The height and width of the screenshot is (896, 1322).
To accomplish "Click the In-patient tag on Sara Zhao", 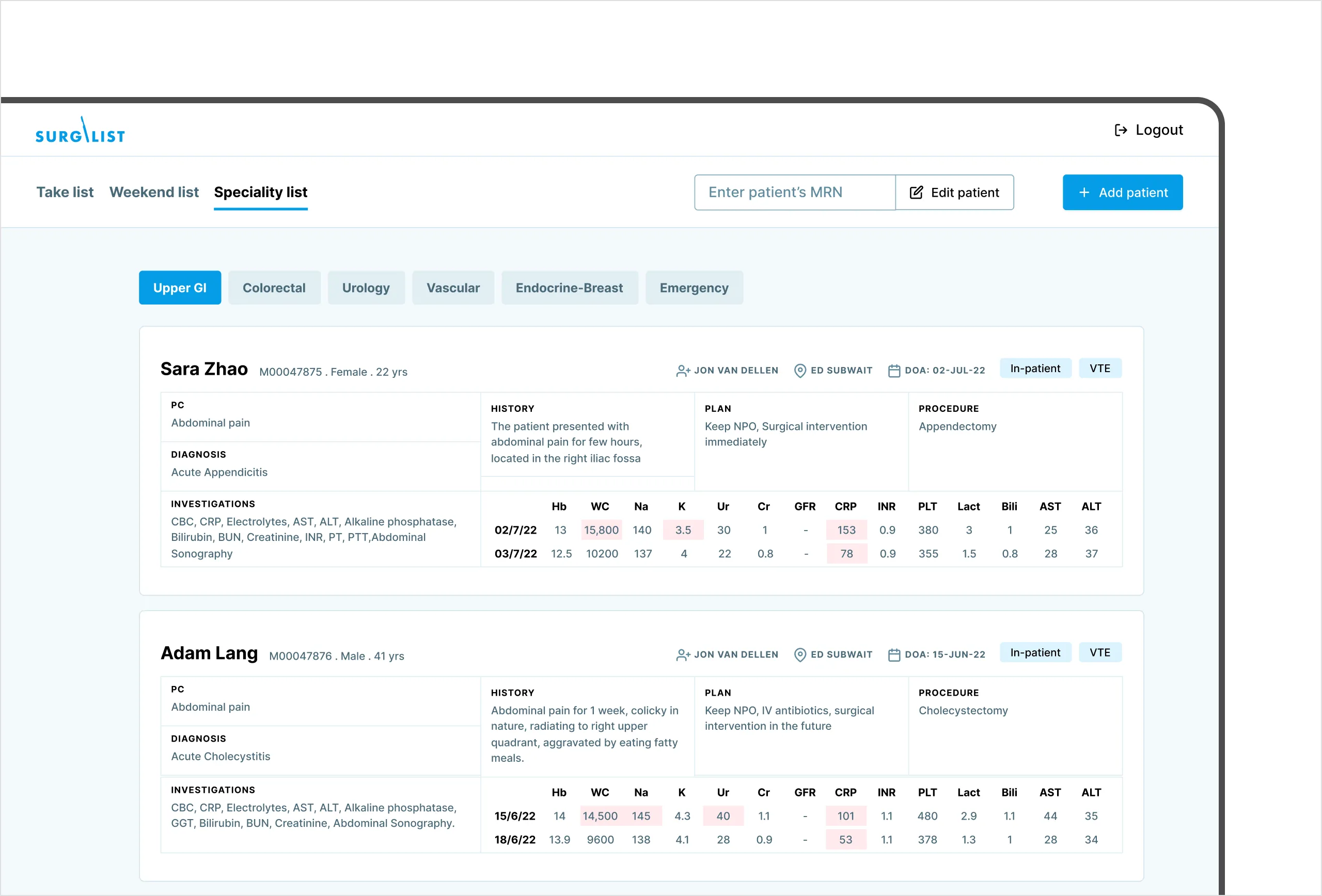I will (1035, 369).
